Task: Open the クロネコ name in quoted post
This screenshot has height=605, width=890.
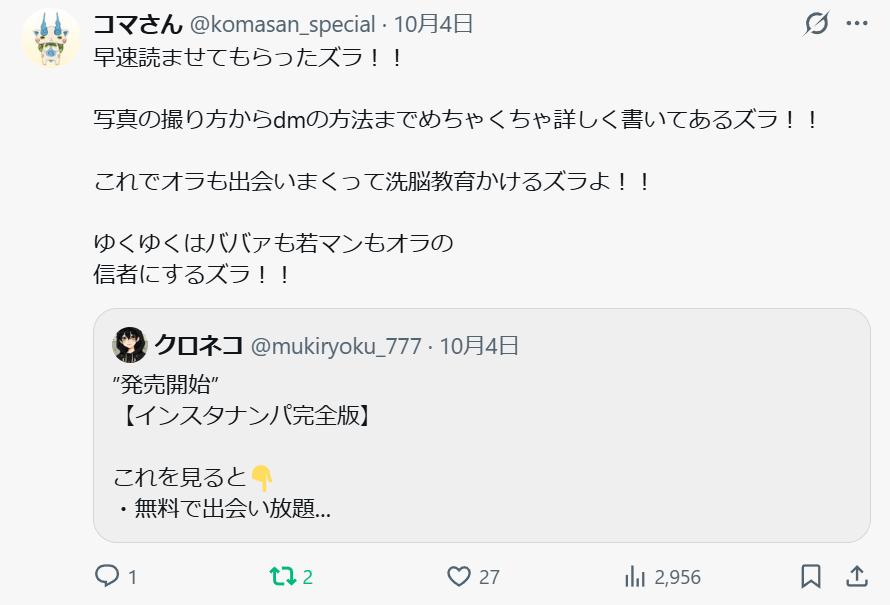Action: coord(198,346)
